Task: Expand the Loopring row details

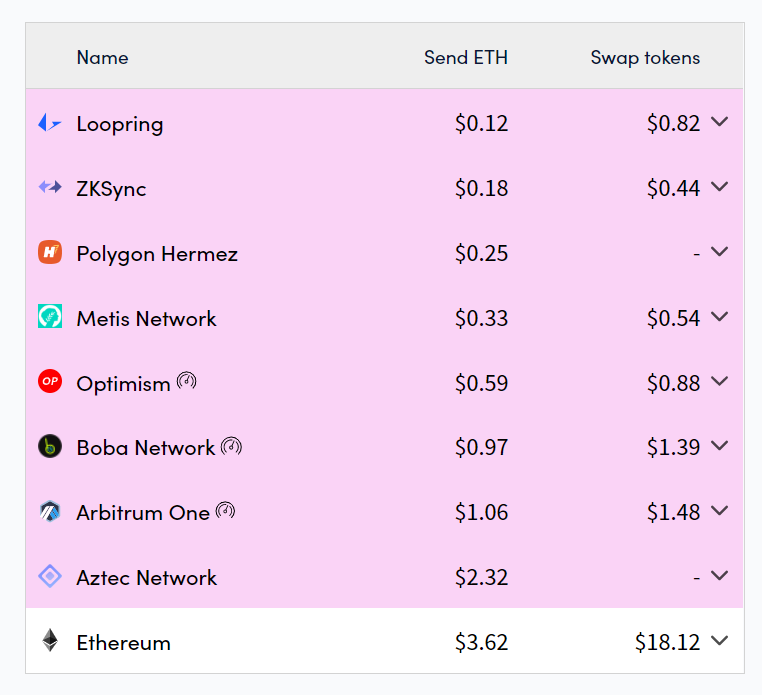Action: point(719,122)
